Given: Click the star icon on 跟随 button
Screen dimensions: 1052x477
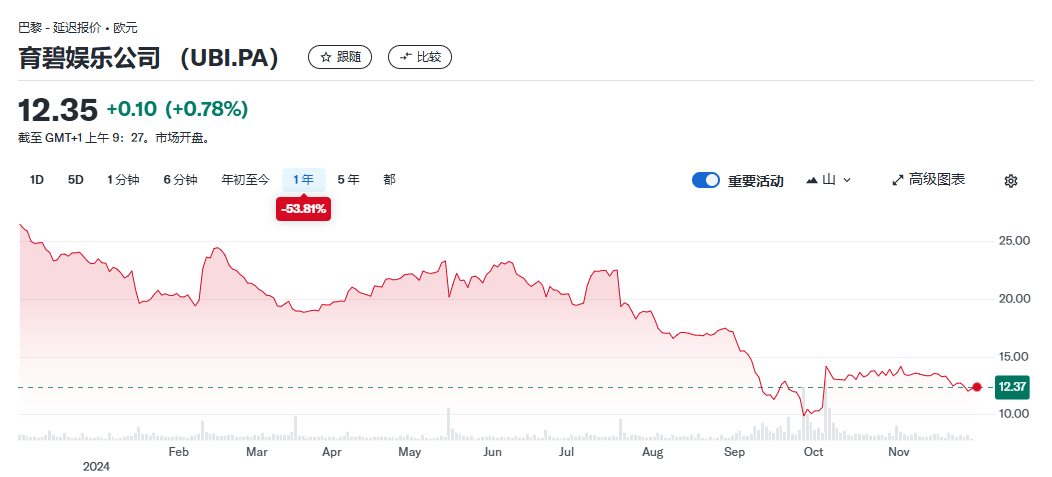Looking at the screenshot, I should 325,58.
